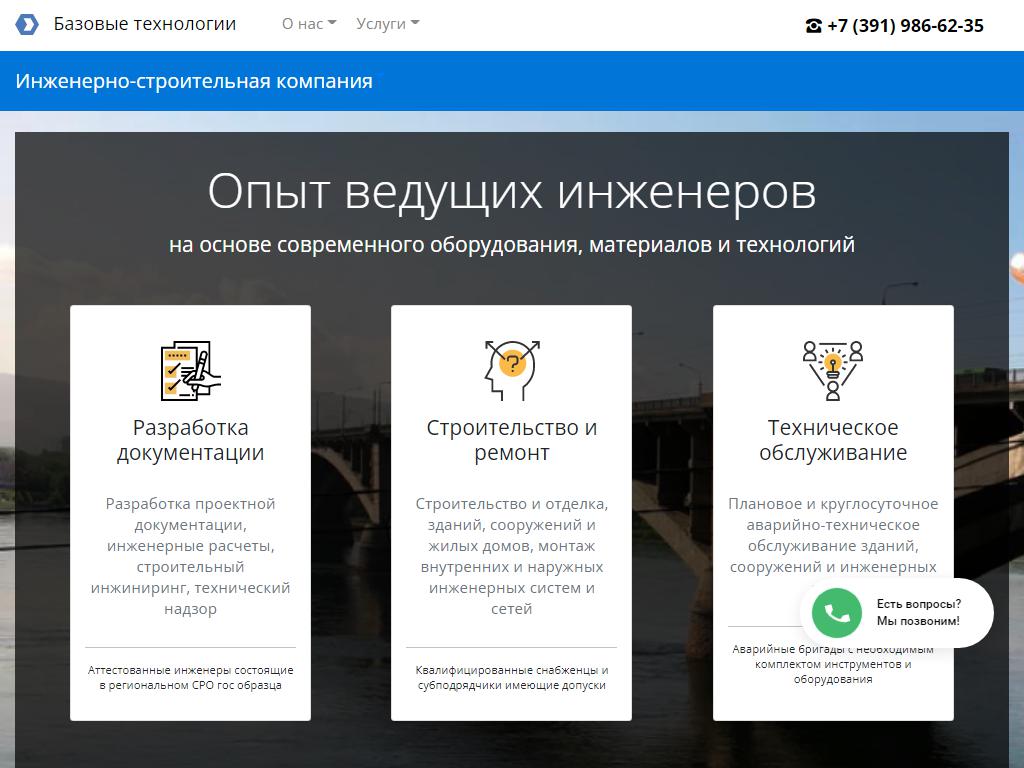Click the «Базовые технологии» brand name
The image size is (1024, 768).
[145, 24]
